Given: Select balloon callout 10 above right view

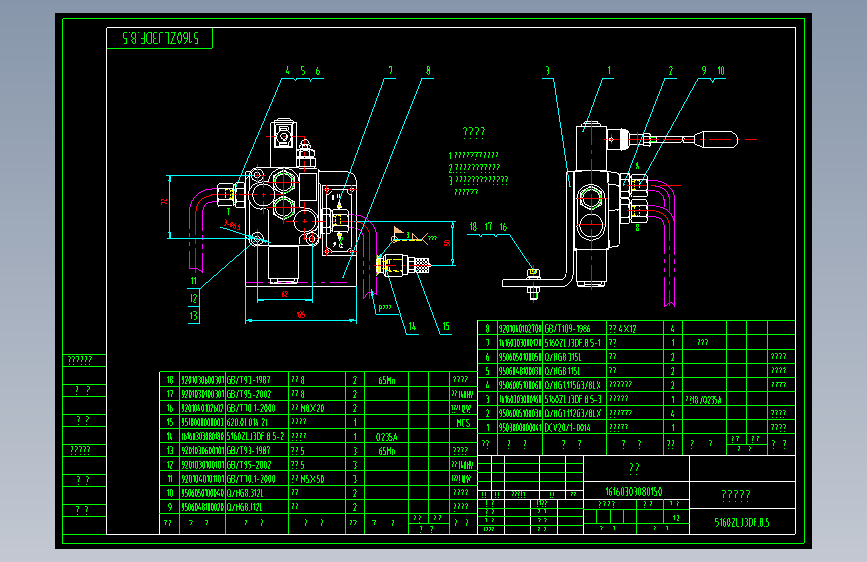Looking at the screenshot, I should pos(720,70).
